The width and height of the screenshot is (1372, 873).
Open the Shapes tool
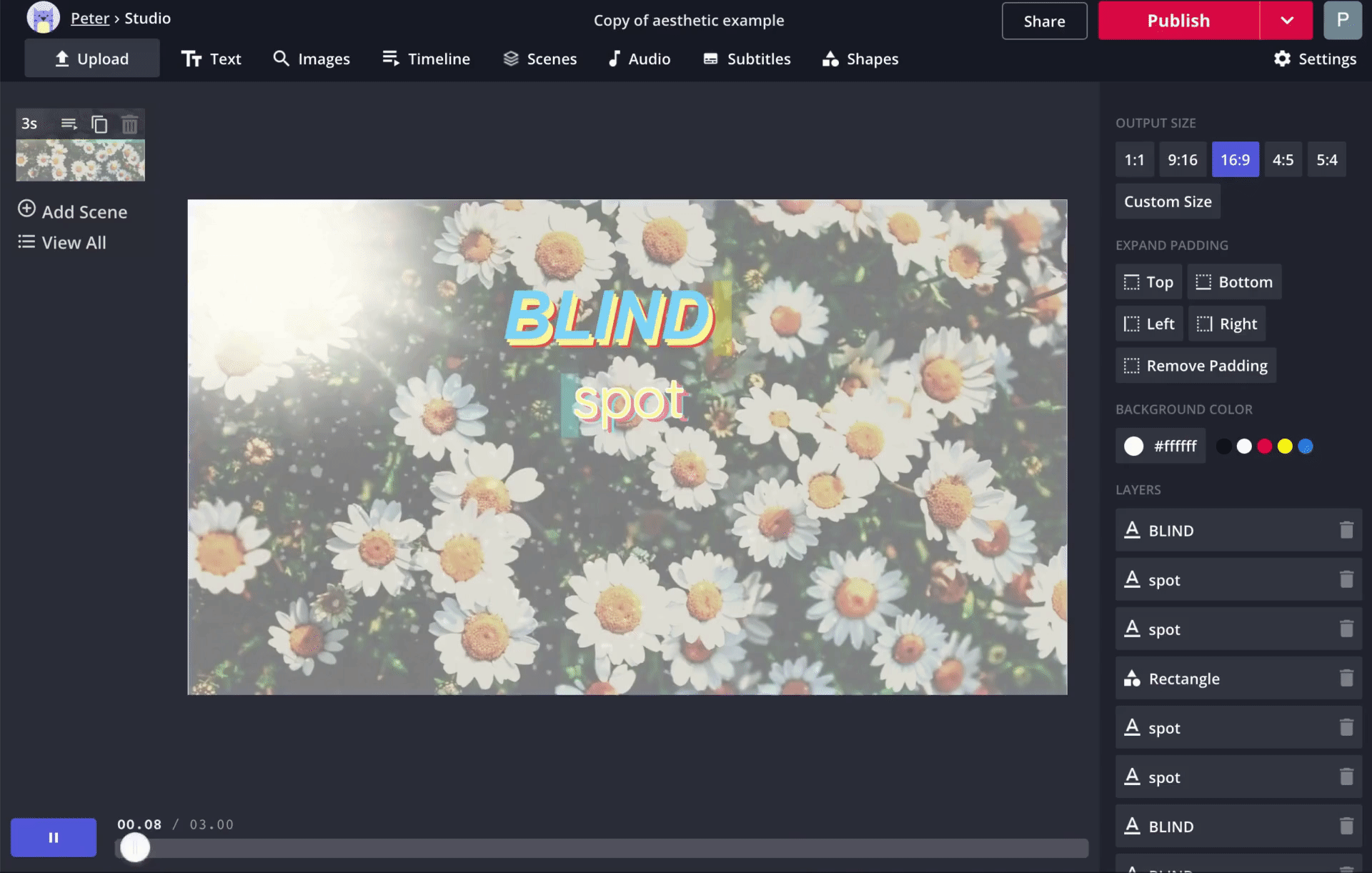[x=860, y=59]
